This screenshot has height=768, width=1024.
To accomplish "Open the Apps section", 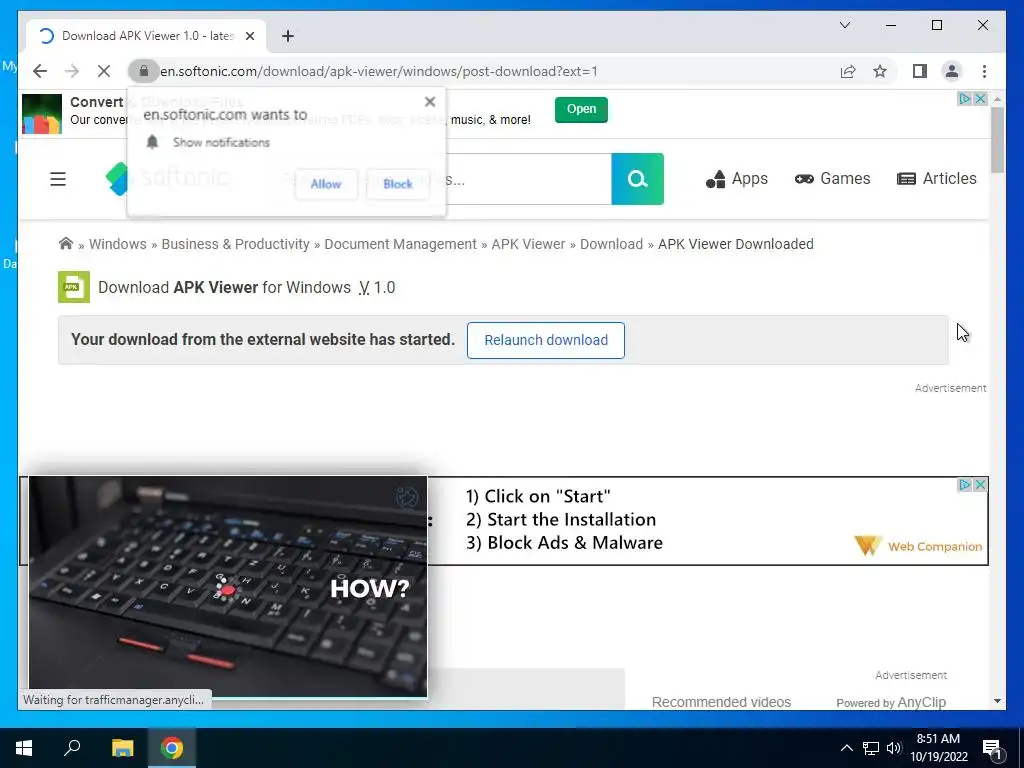I will pos(737,179).
